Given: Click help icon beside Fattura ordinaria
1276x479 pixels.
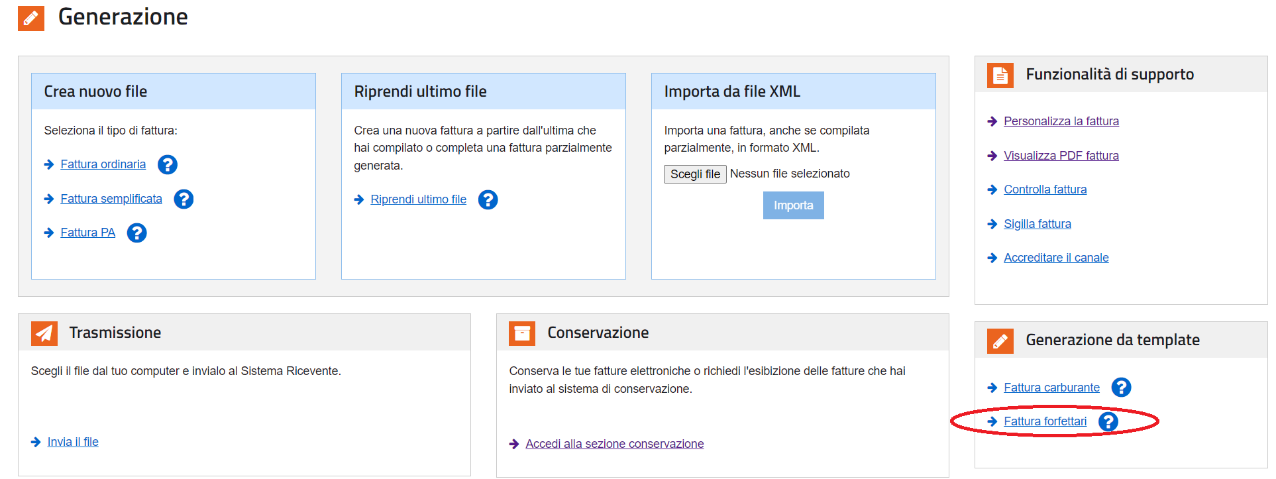Looking at the screenshot, I should [x=167, y=165].
